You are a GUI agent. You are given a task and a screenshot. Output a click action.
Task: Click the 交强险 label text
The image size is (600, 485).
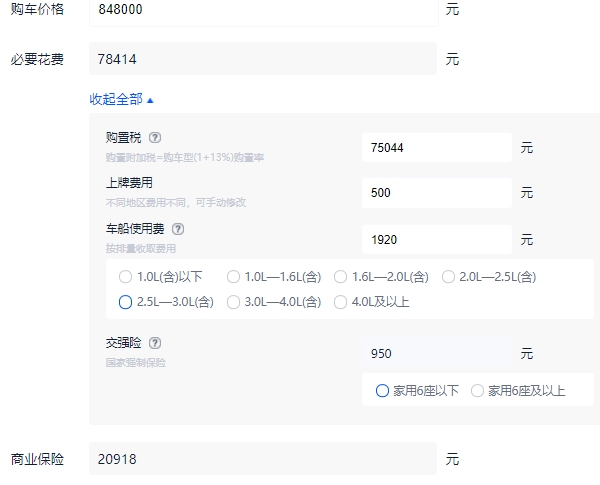point(124,343)
